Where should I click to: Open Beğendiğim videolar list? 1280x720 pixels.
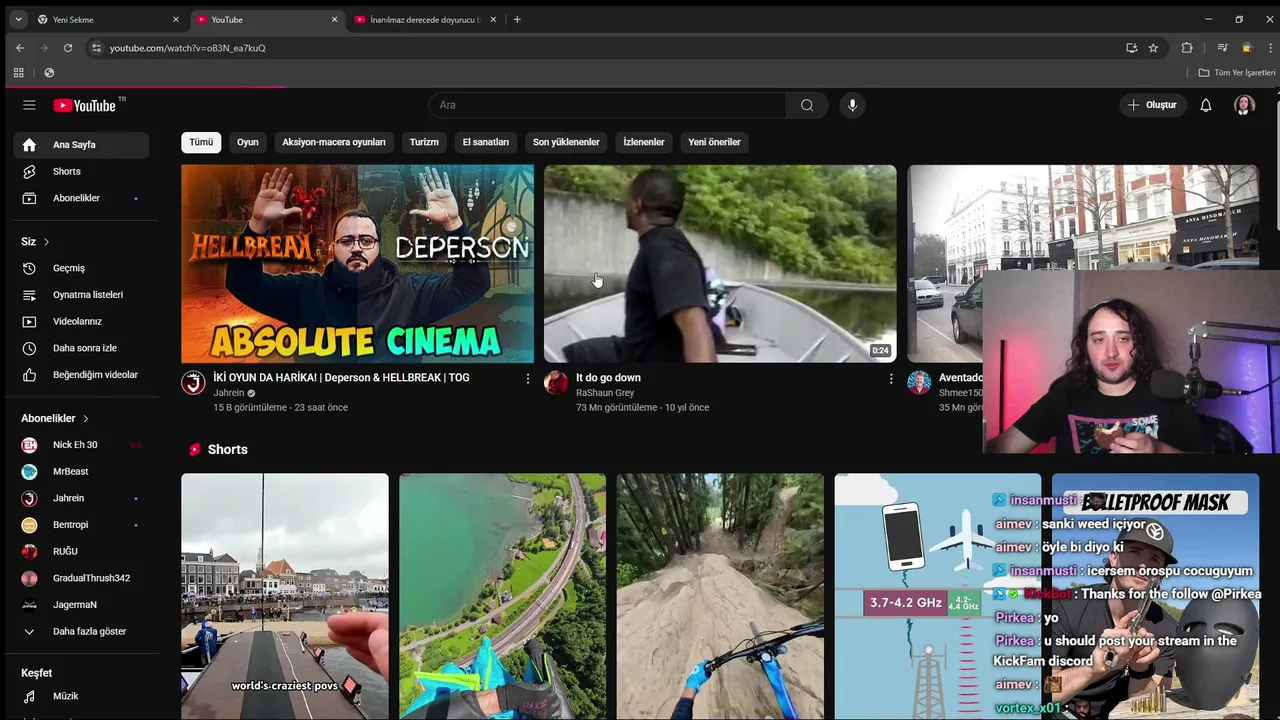click(81, 375)
